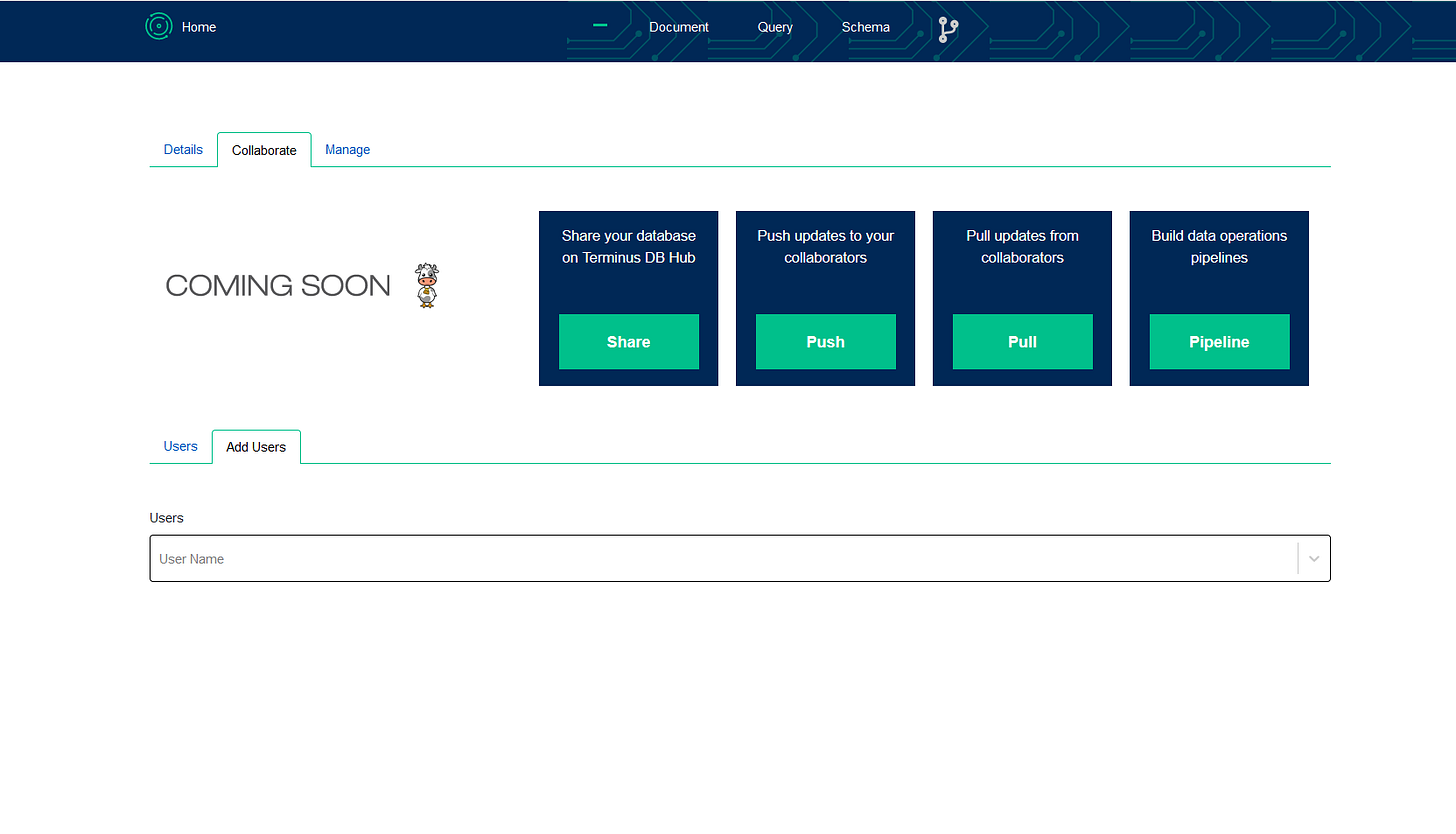Viewport: 1456px width, 834px height.
Task: Open the branch icon in navbar
Action: (948, 29)
